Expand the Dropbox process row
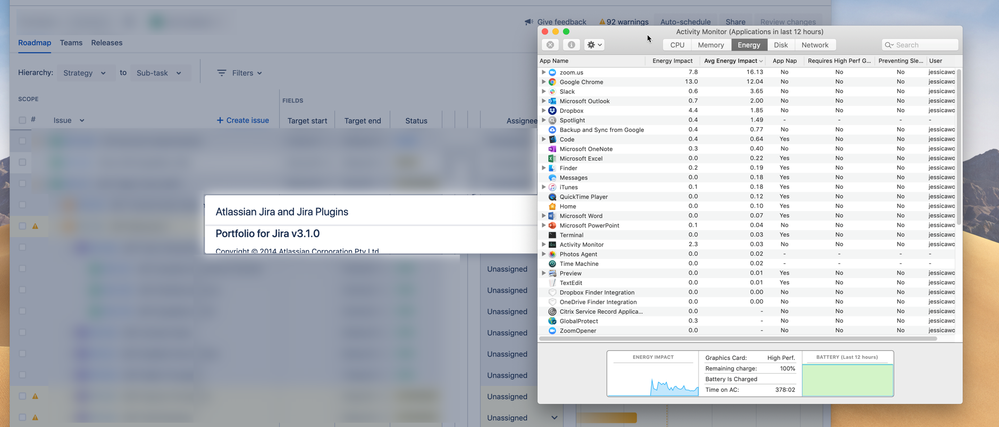This screenshot has width=999, height=427. coord(543,111)
